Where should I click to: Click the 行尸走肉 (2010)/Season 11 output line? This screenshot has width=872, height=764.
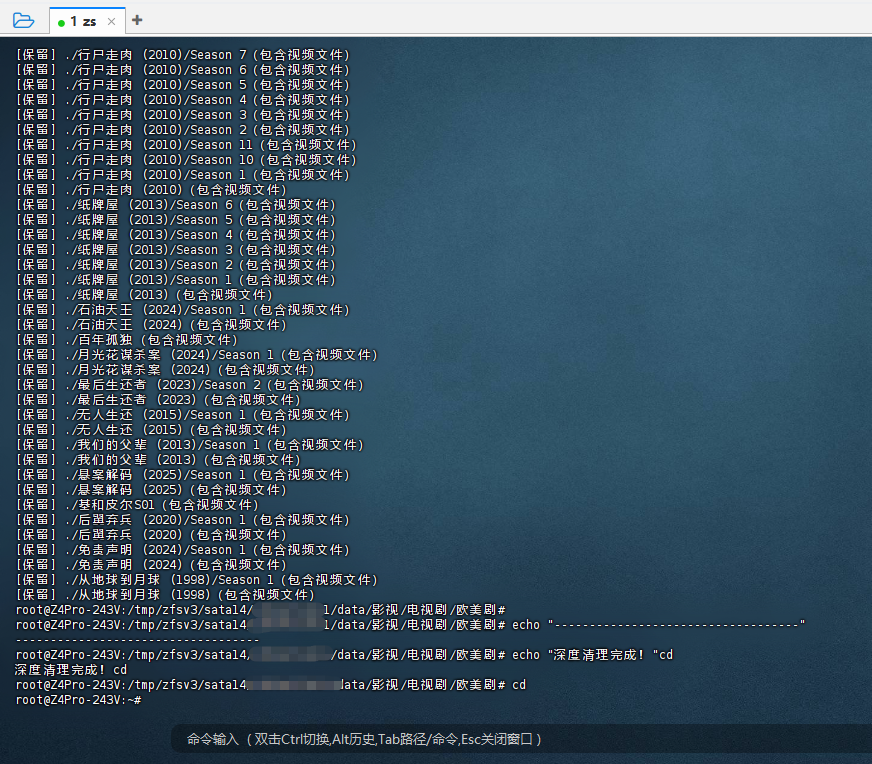[x=186, y=145]
